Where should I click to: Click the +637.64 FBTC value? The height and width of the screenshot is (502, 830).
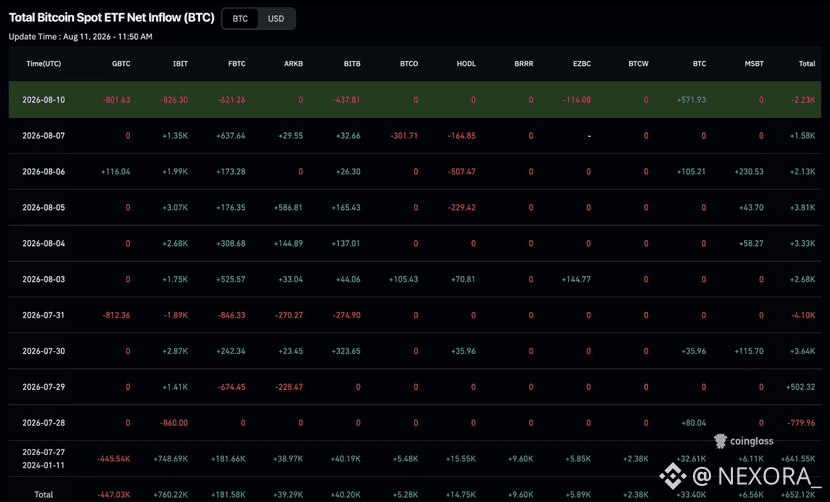coord(231,136)
